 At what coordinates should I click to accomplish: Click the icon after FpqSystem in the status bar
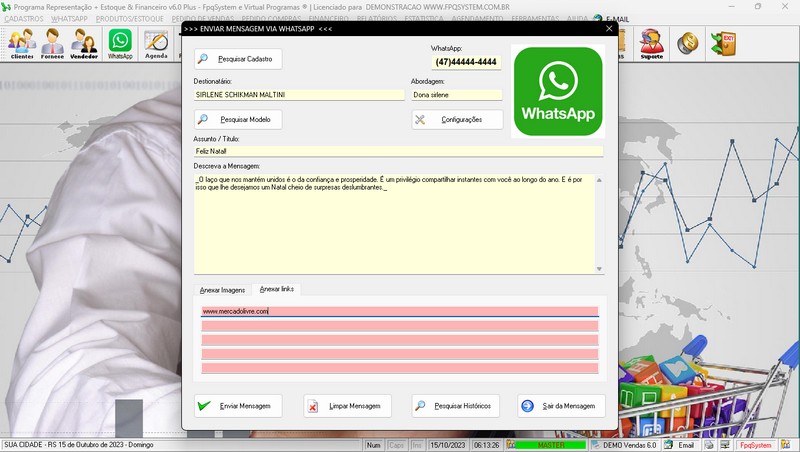(785, 445)
